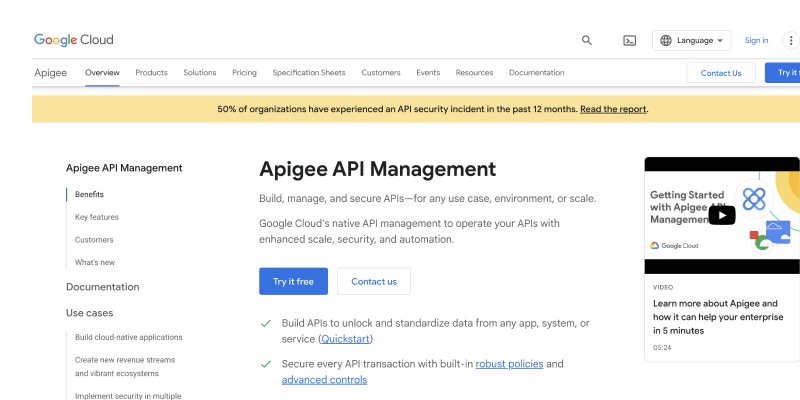The height and width of the screenshot is (400, 800).
Task: Click the blue Try it free button
Action: pyautogui.click(x=293, y=281)
